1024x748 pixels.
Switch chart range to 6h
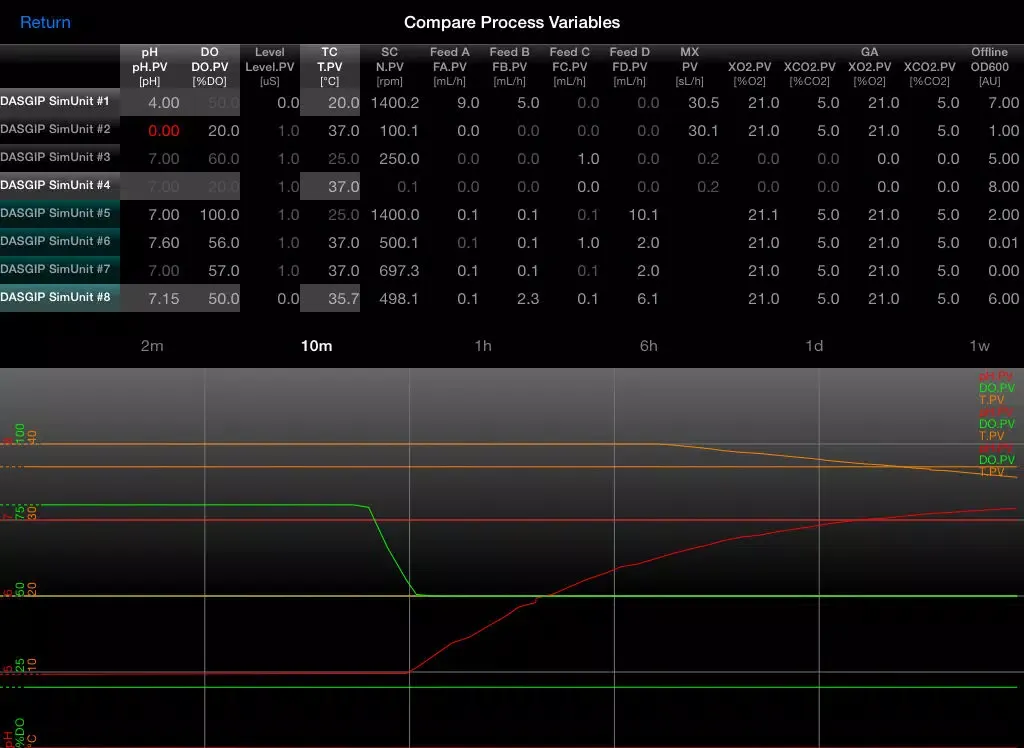click(x=648, y=346)
